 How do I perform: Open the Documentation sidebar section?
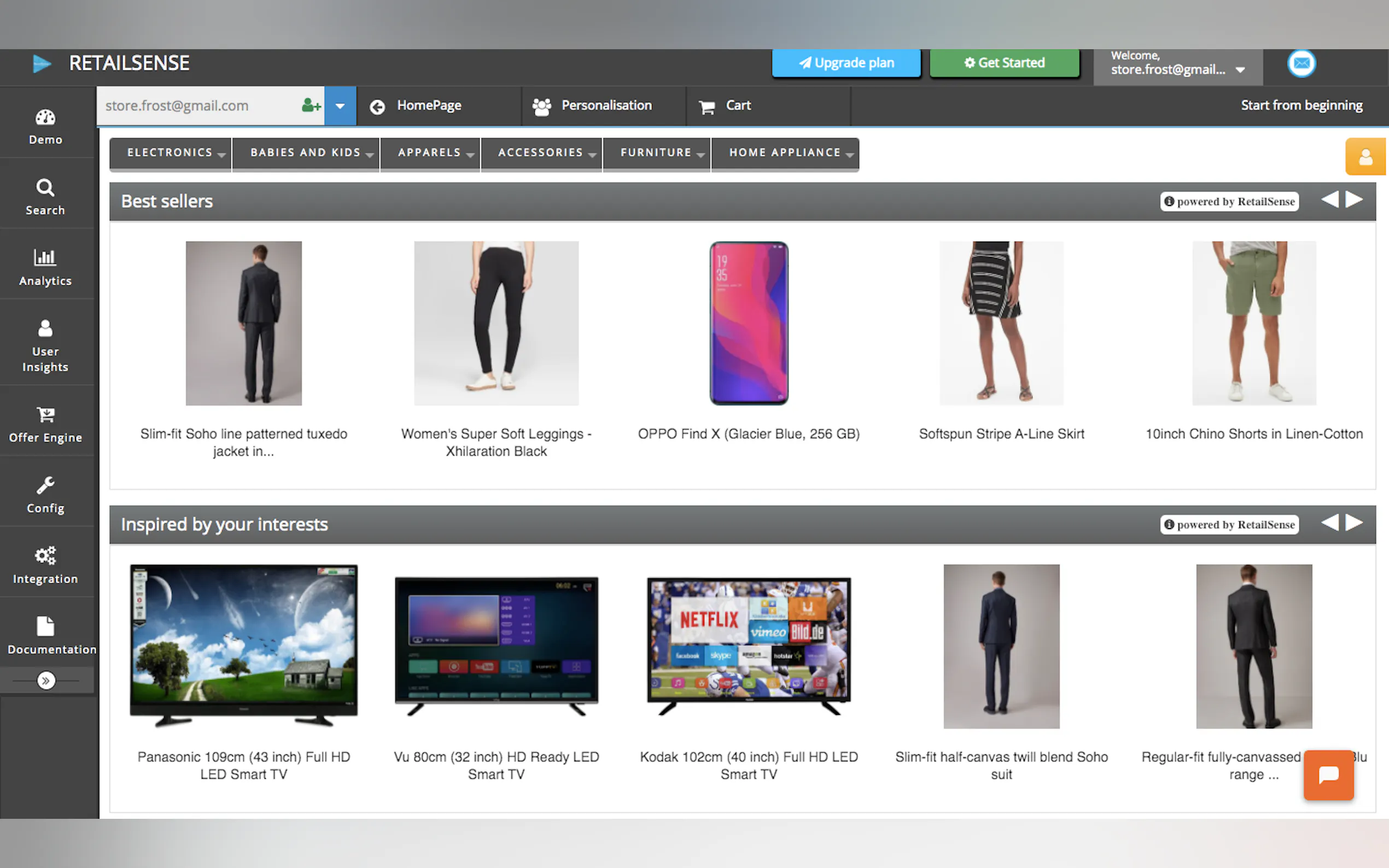pyautogui.click(x=46, y=636)
